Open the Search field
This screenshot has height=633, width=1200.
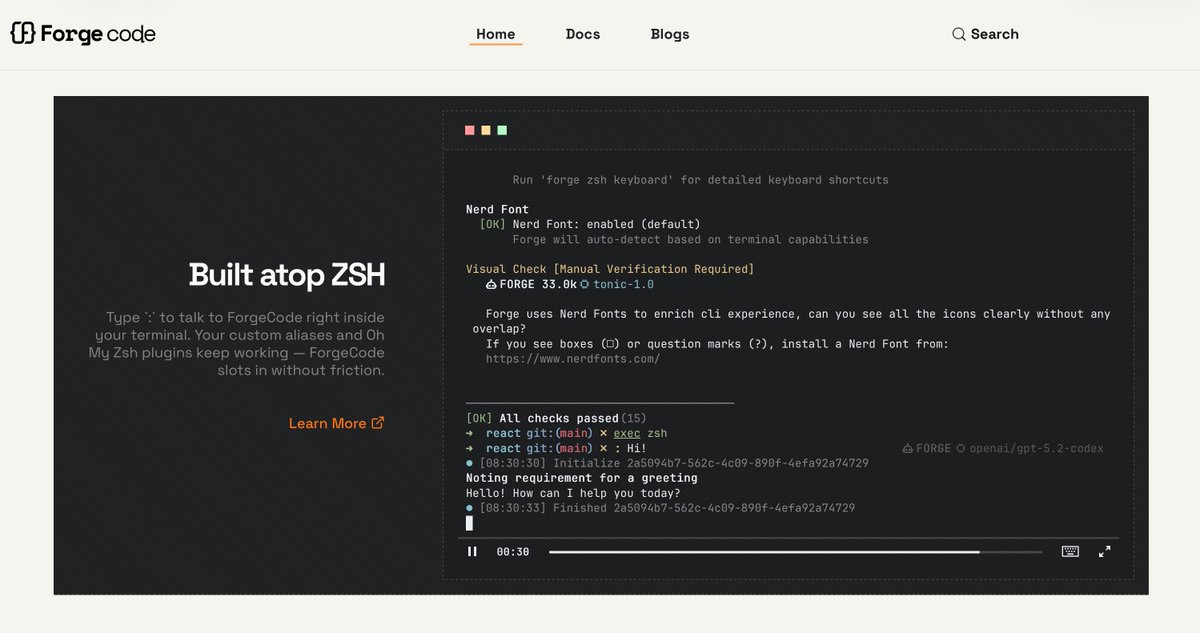coord(985,34)
